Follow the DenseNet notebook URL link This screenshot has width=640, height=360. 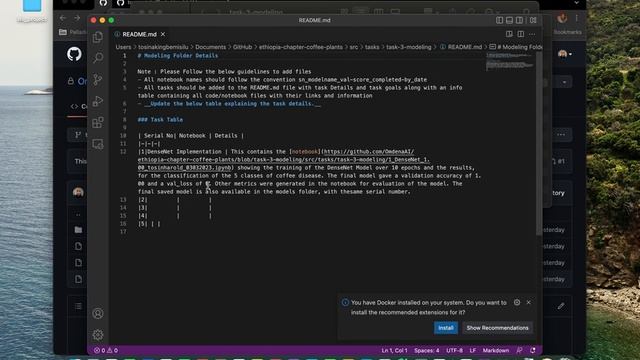(284, 160)
